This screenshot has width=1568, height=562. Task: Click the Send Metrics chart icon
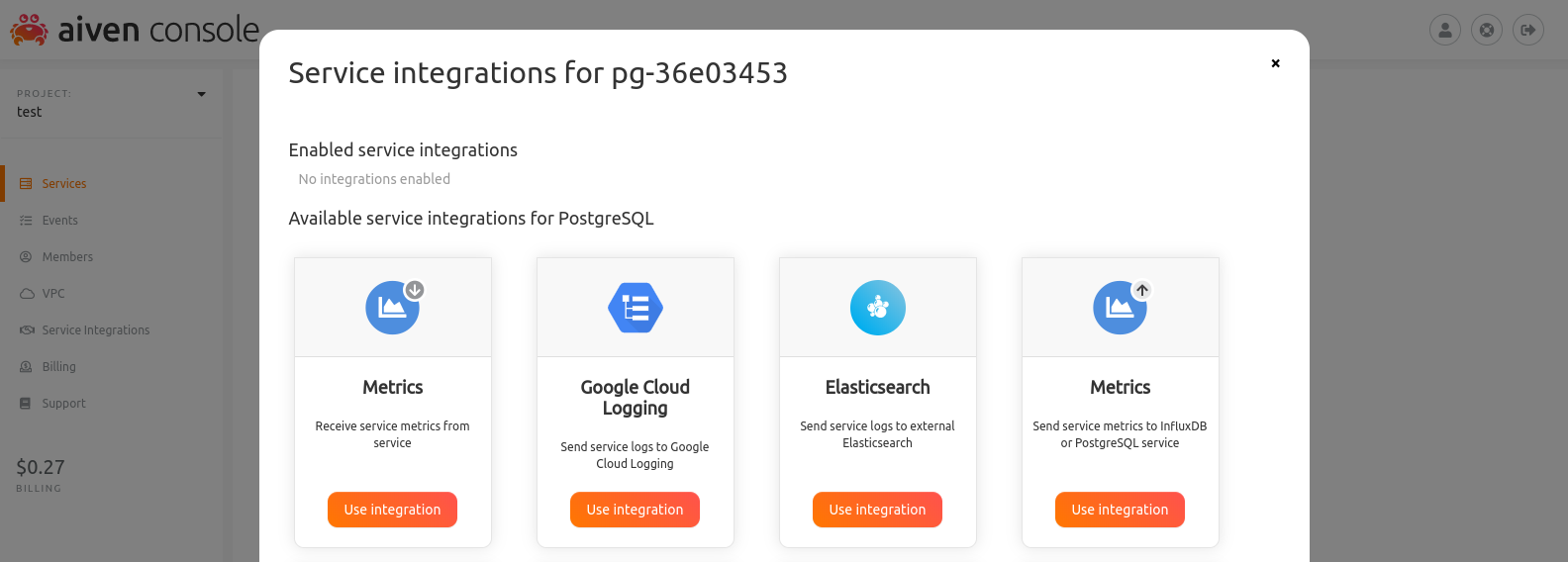(x=1121, y=308)
